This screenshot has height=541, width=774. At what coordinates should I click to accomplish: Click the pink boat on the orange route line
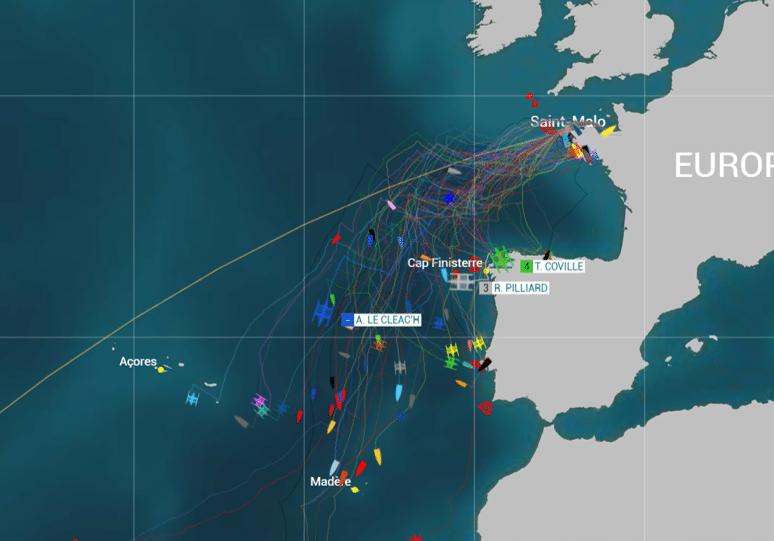(x=391, y=204)
